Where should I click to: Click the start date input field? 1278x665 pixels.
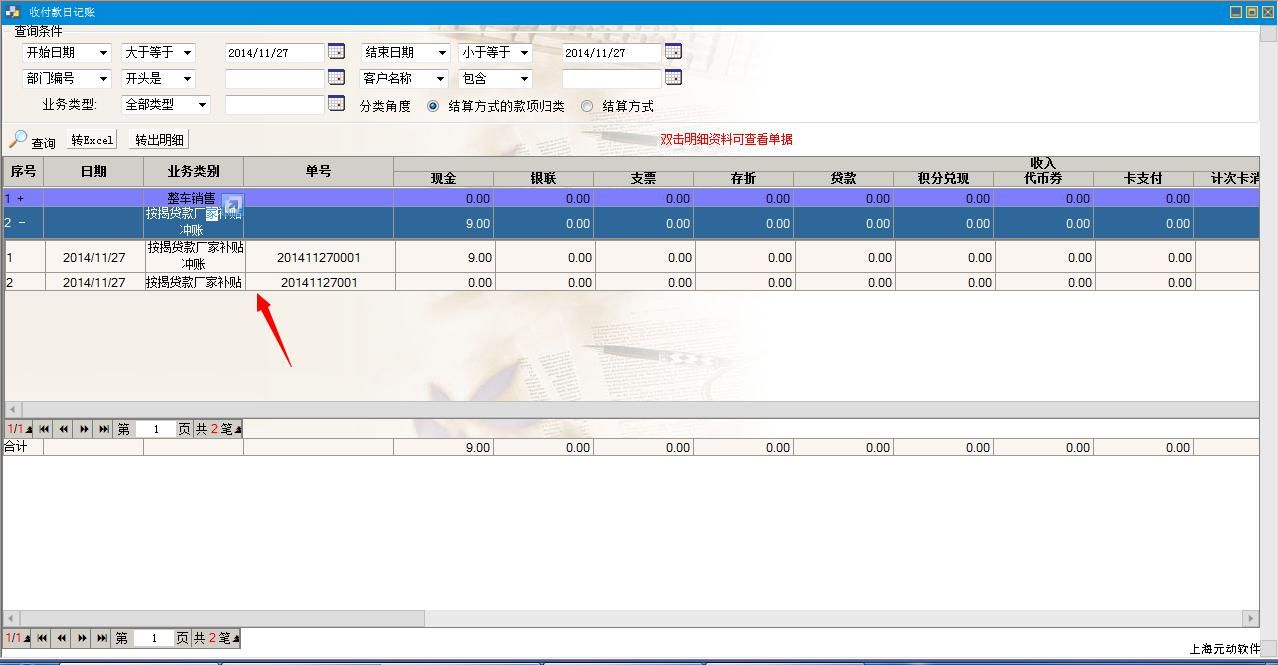coord(274,53)
